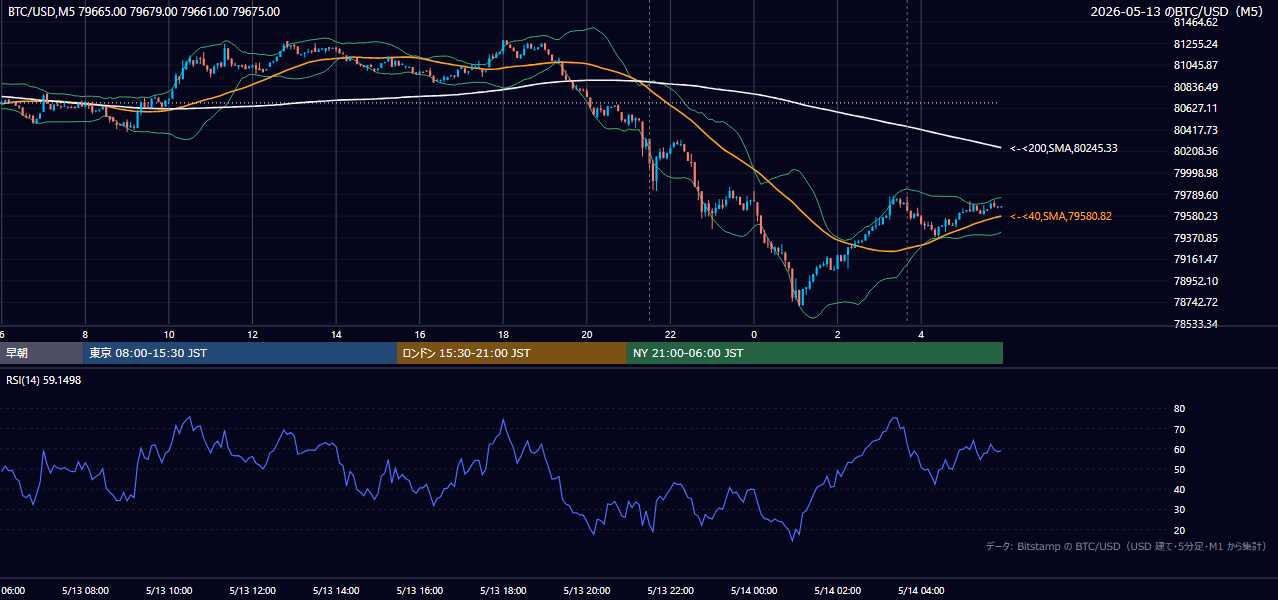
Task: Click the 5/13 16:00 date label
Action: (x=420, y=590)
